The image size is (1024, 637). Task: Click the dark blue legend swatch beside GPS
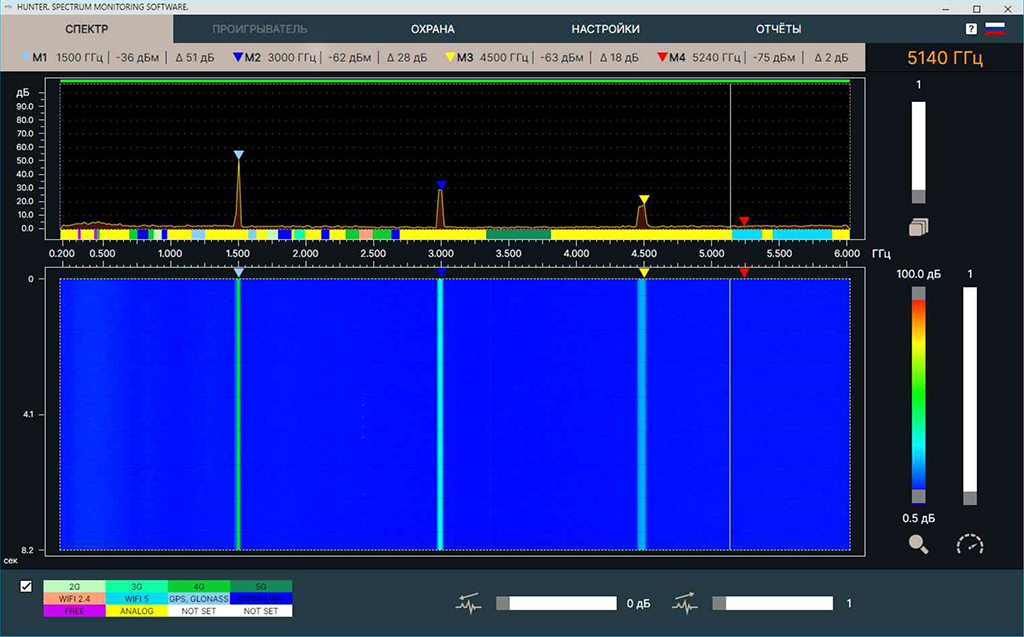click(261, 598)
